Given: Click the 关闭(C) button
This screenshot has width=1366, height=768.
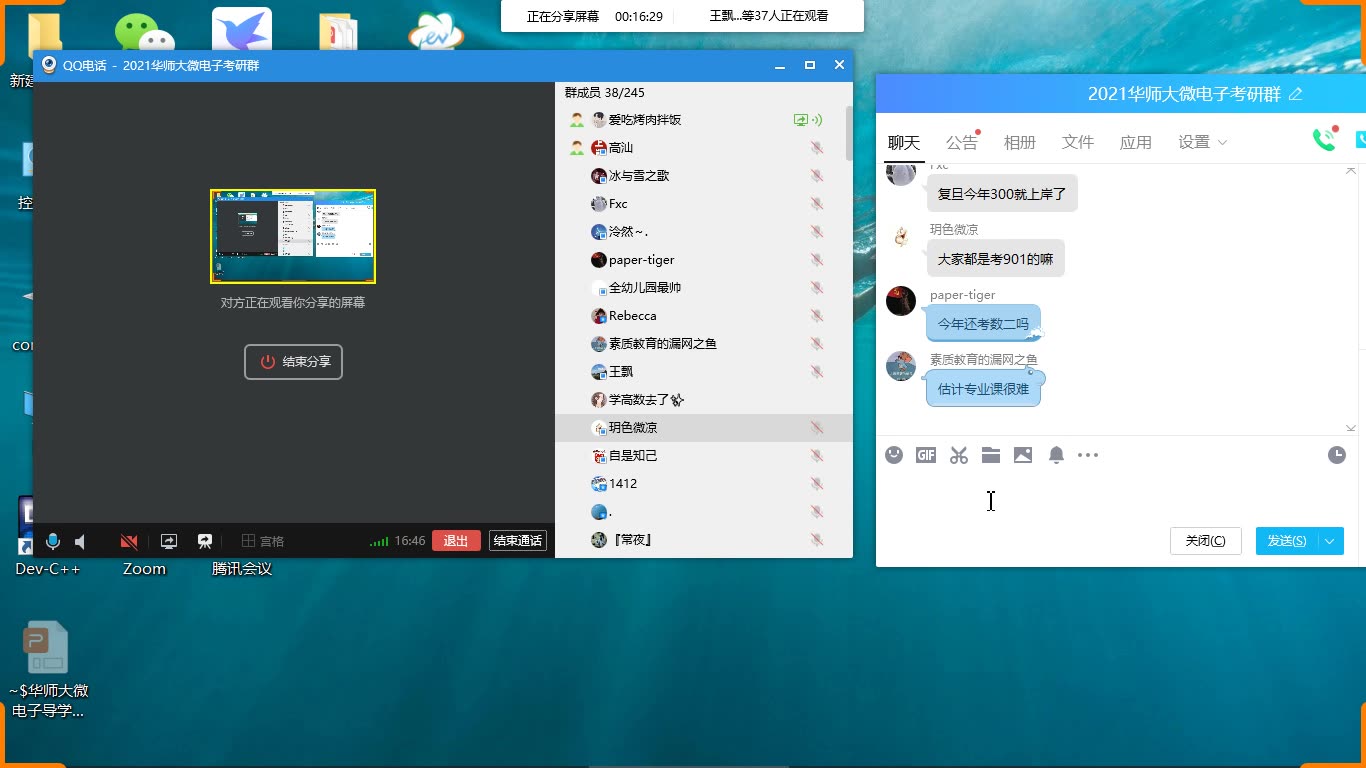Looking at the screenshot, I should tap(1205, 541).
